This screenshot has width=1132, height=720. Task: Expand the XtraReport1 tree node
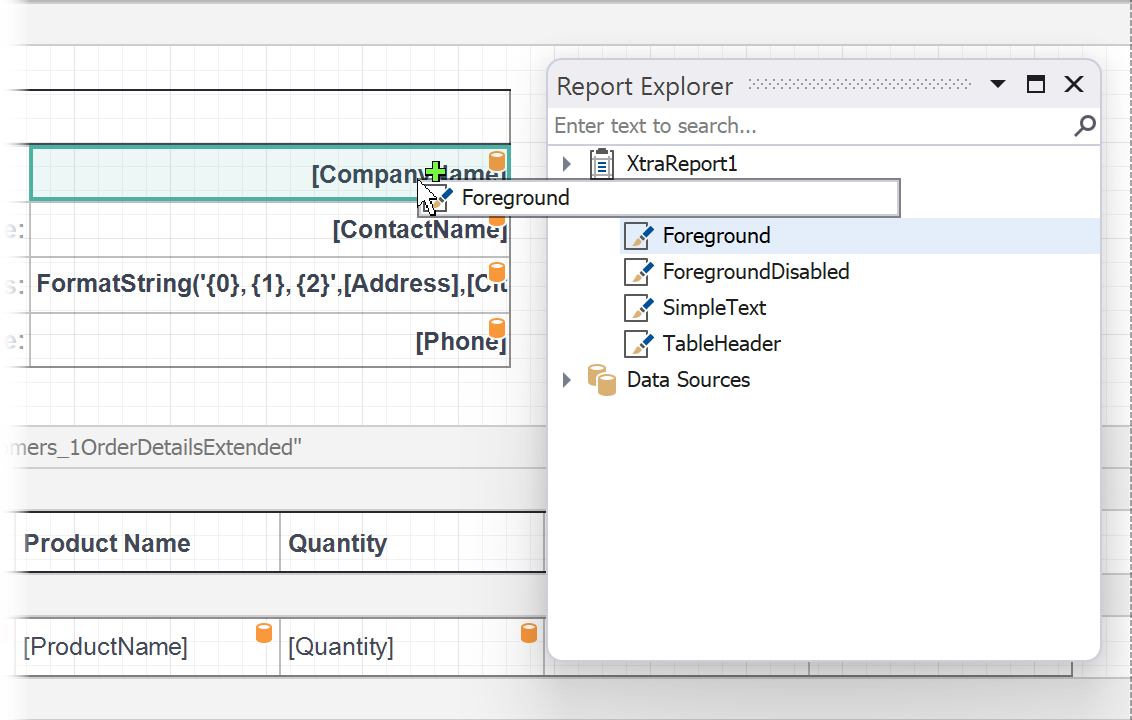pyautogui.click(x=567, y=164)
